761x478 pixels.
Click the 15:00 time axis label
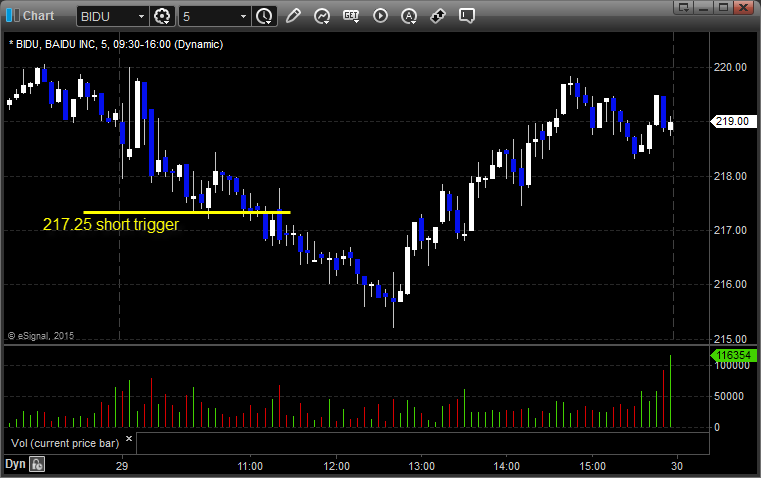593,466
